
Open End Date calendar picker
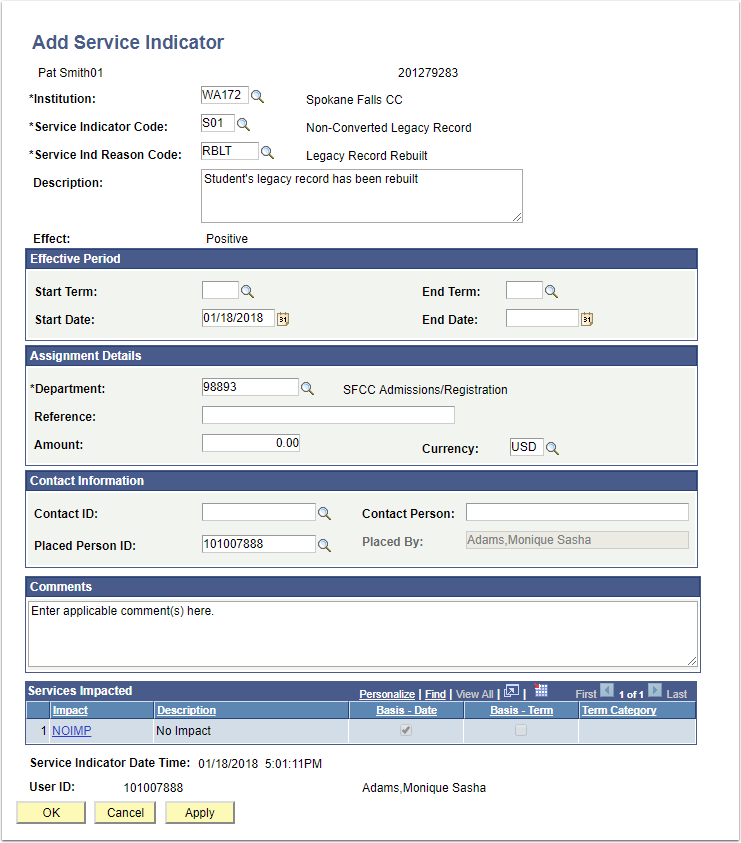587,319
